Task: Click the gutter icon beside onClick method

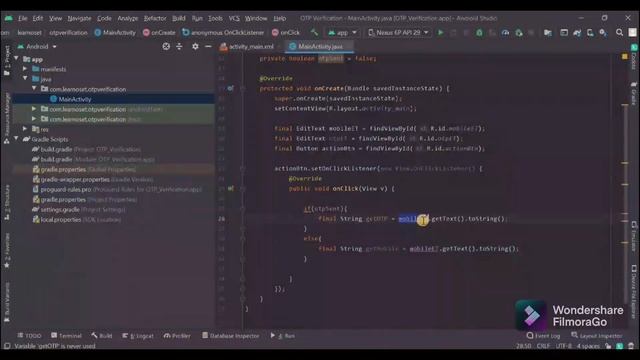Action: pyautogui.click(x=231, y=189)
